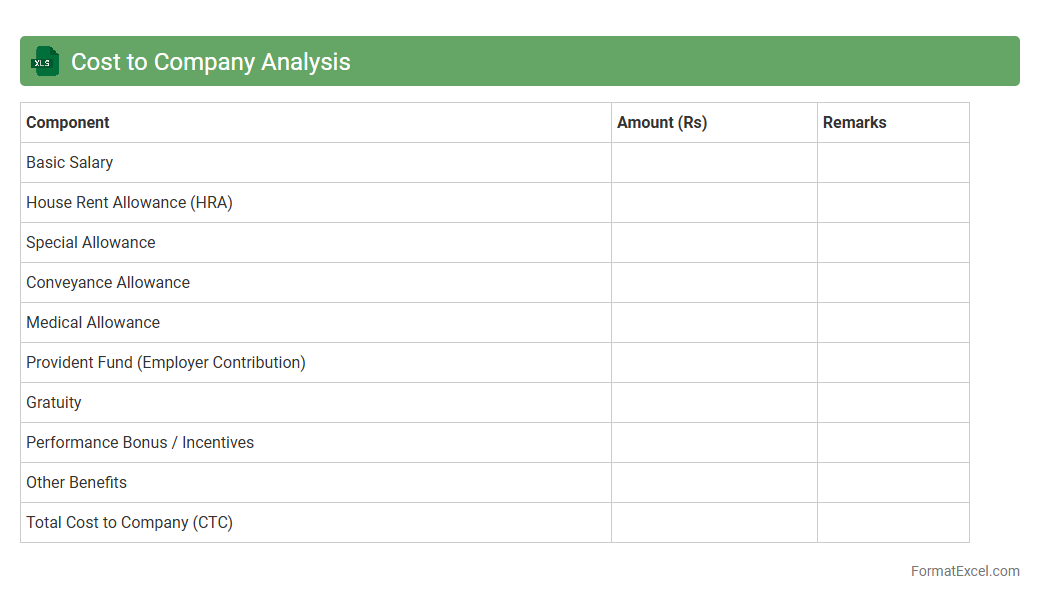Viewport: 1040px width, 600px height.
Task: Click the Cost to Company Analysis title
Action: [x=211, y=62]
